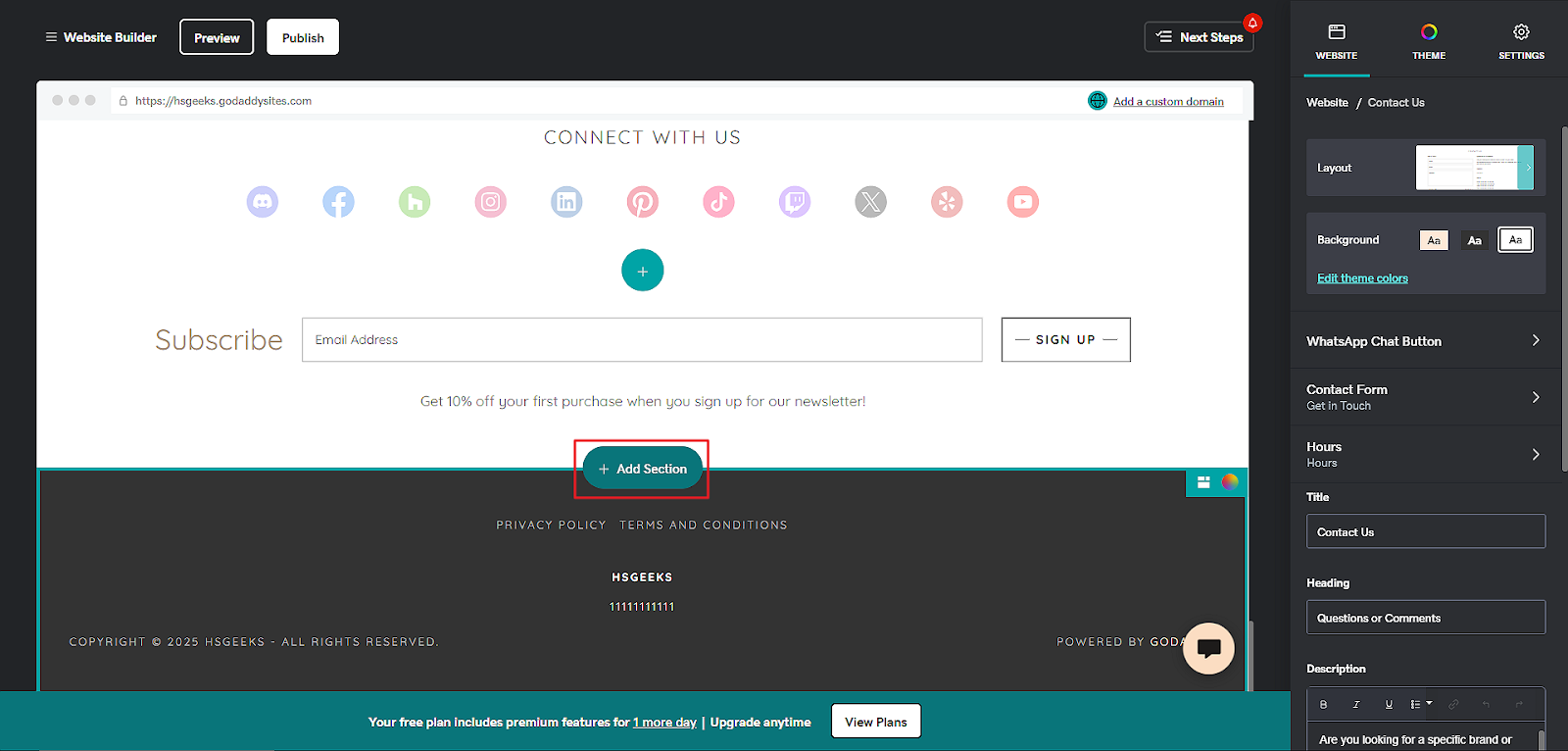This screenshot has height=751, width=1568.
Task: Expand WhatsApp Chat Button settings
Action: 1426,341
